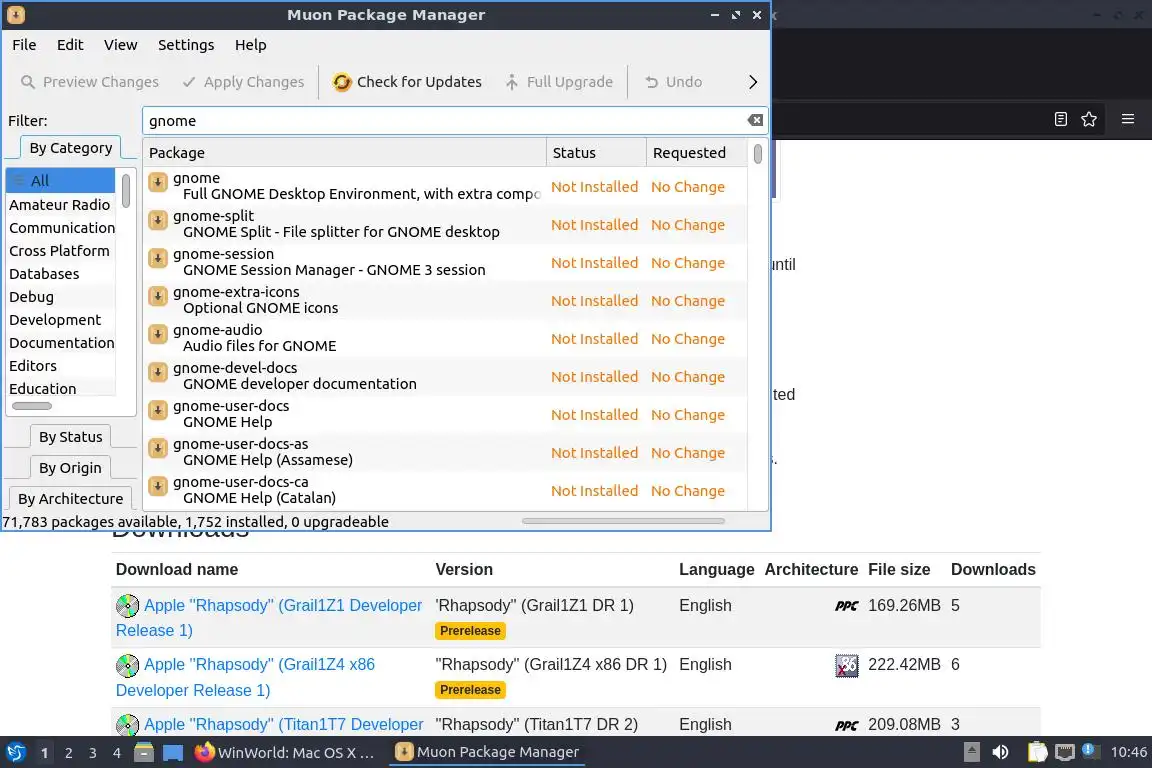1152x768 pixels.
Task: Sort by the Package column header
Action: (345, 153)
